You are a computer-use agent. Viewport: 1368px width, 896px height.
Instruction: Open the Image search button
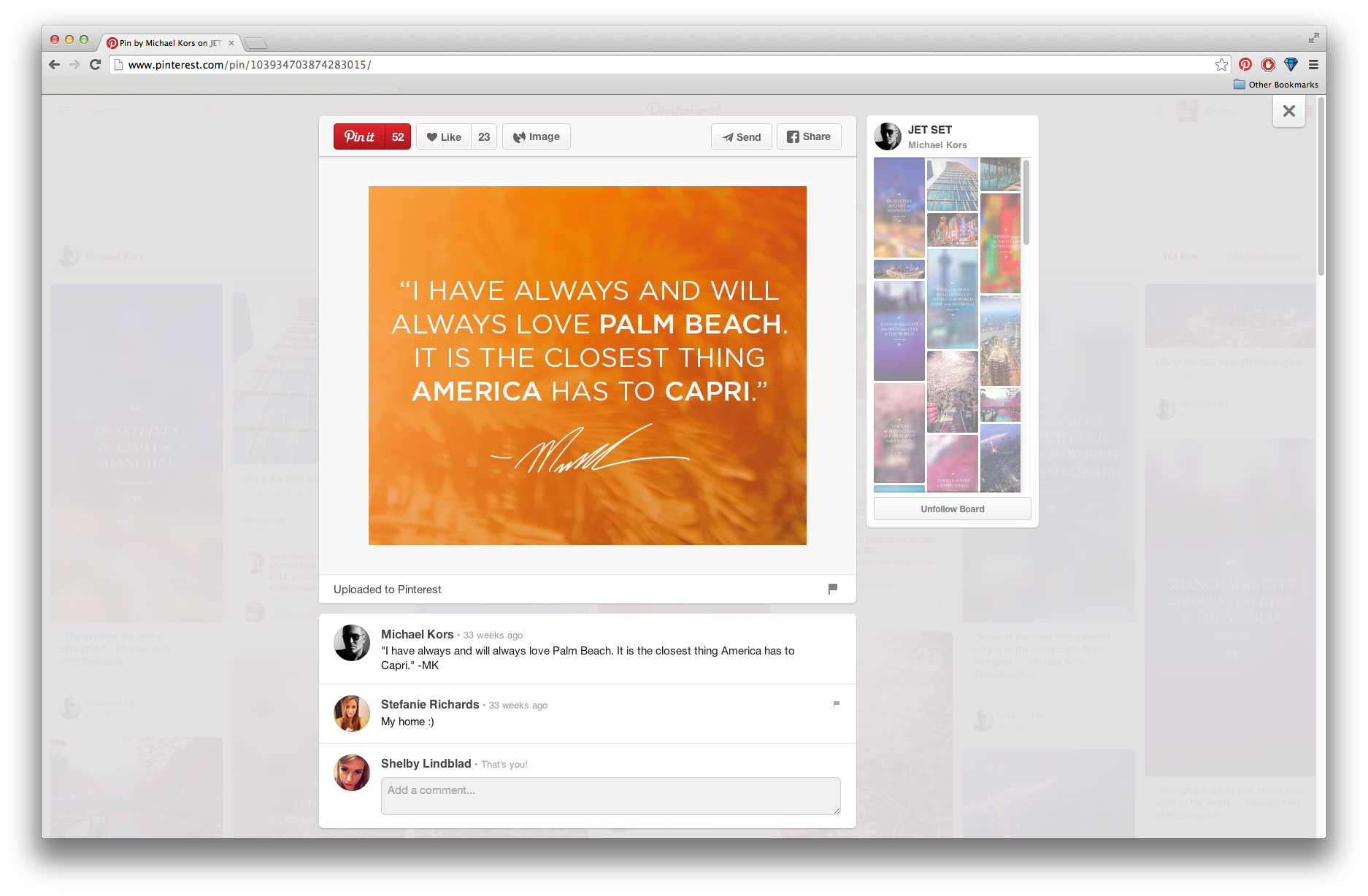click(537, 136)
